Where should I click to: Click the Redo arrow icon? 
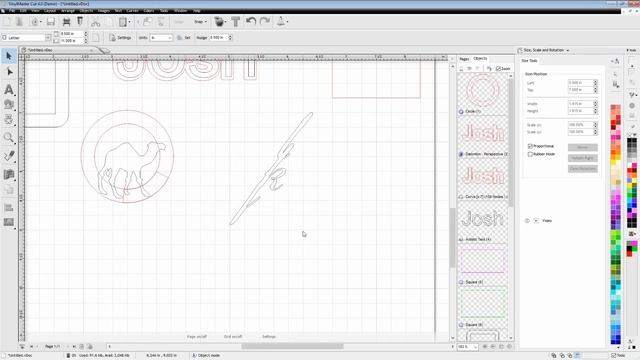pyautogui.click(x=265, y=21)
